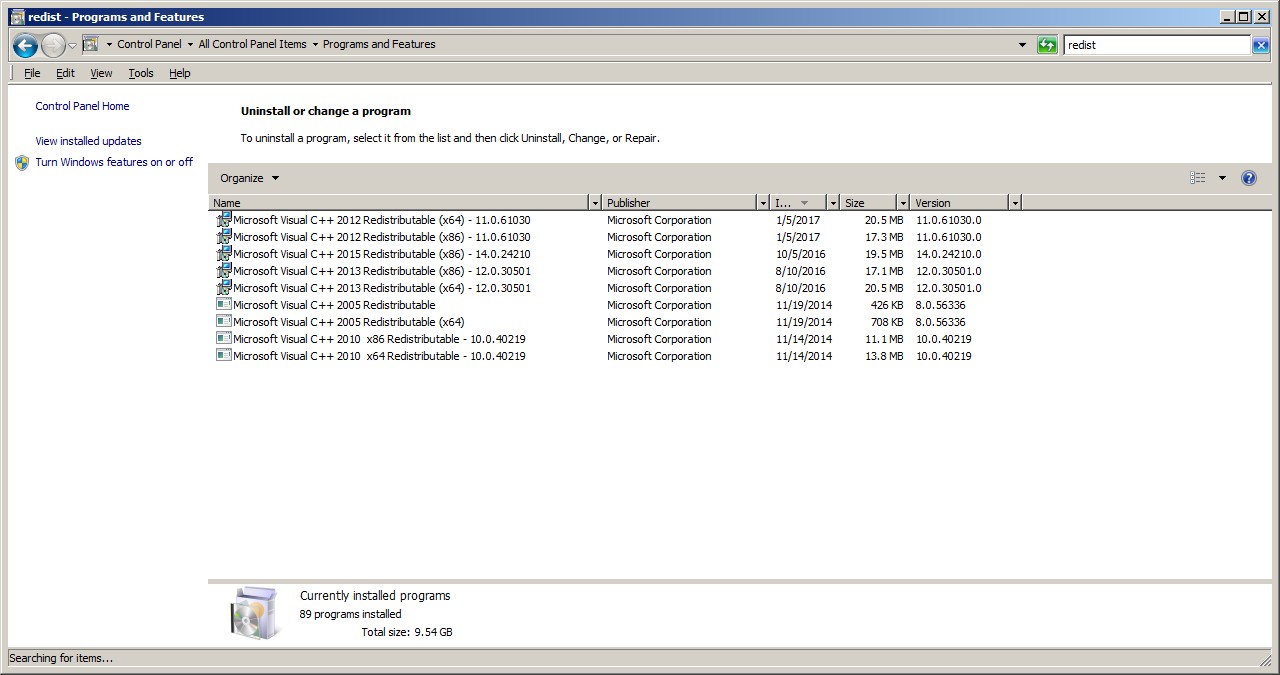Select Microsoft Visual C++ 2012 Redistributable (x64) - 11.0.61030

click(382, 220)
